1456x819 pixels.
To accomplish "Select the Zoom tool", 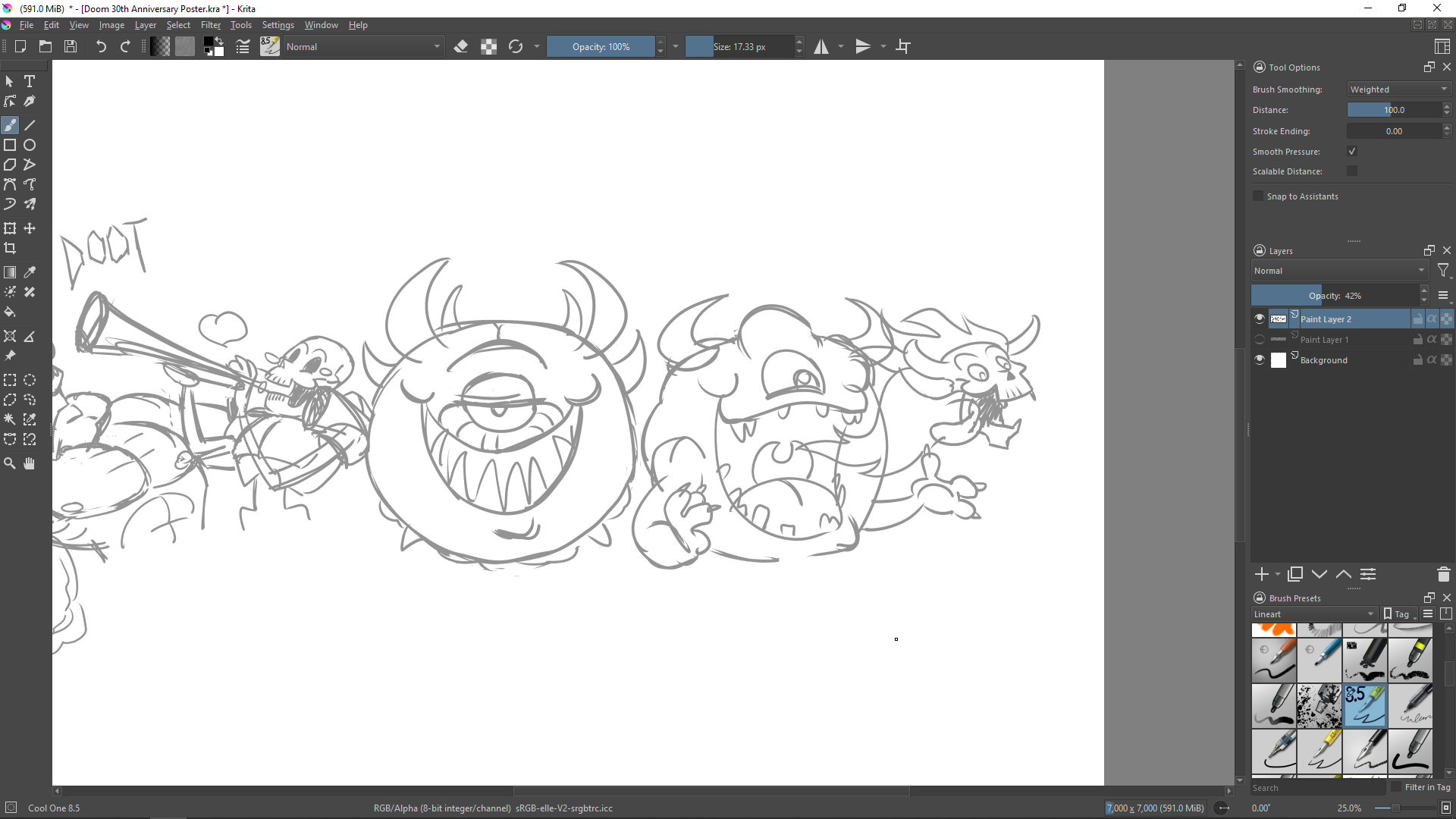I will (x=10, y=463).
